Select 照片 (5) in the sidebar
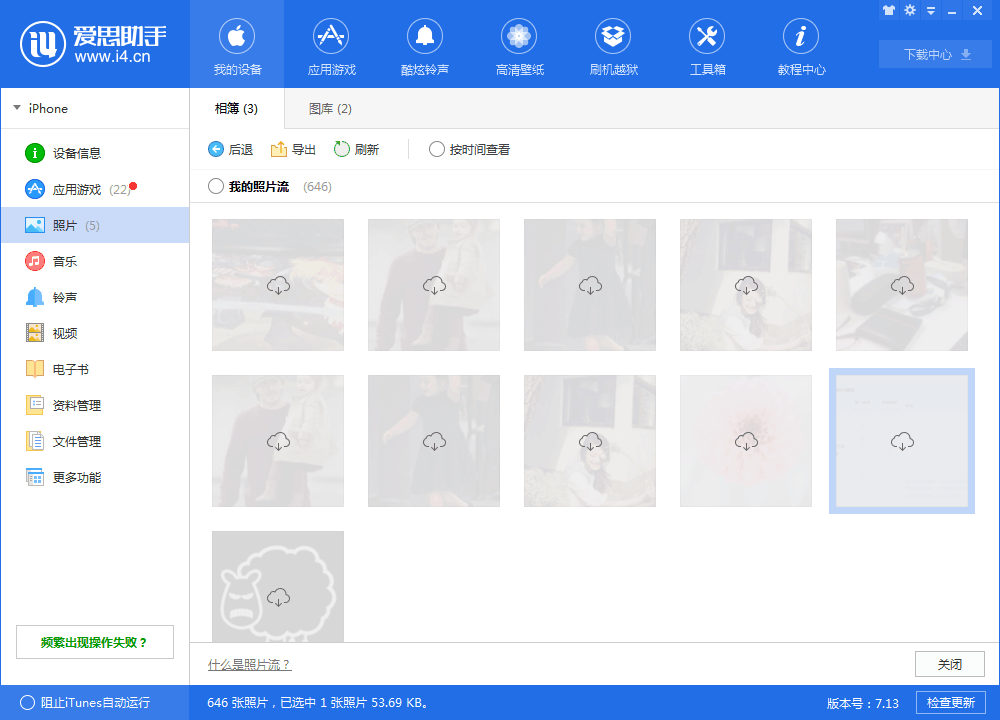The height and width of the screenshot is (720, 1000). (x=96, y=225)
